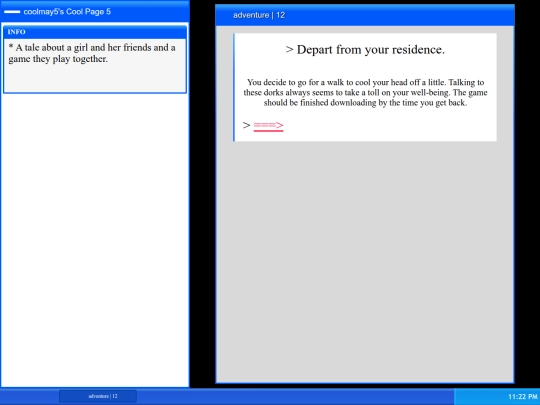The width and height of the screenshot is (540, 405).
Task: Click the 'You decide to go for a walk' paragraph
Action: click(x=365, y=92)
